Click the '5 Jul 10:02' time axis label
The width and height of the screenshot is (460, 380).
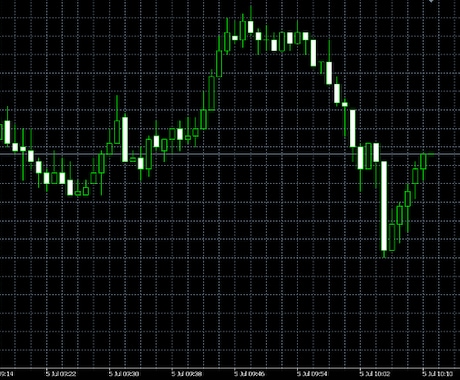[375, 374]
